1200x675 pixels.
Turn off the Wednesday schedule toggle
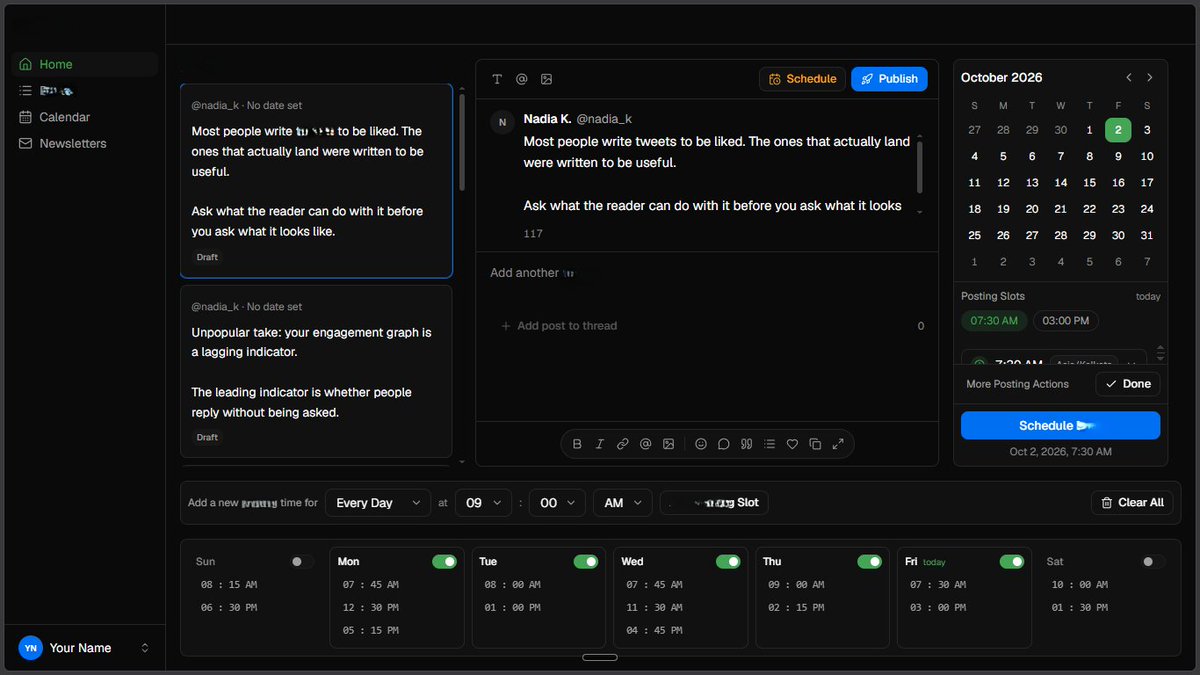coord(728,562)
